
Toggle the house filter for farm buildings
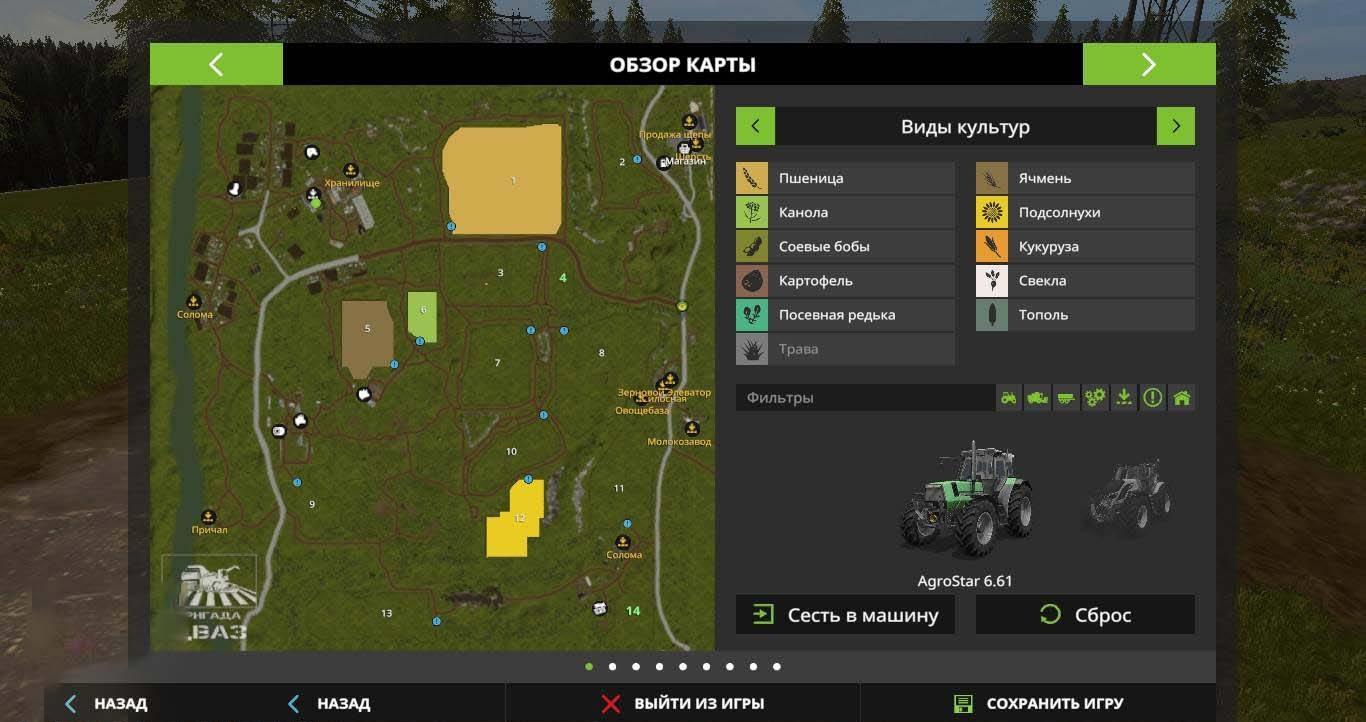point(1182,398)
